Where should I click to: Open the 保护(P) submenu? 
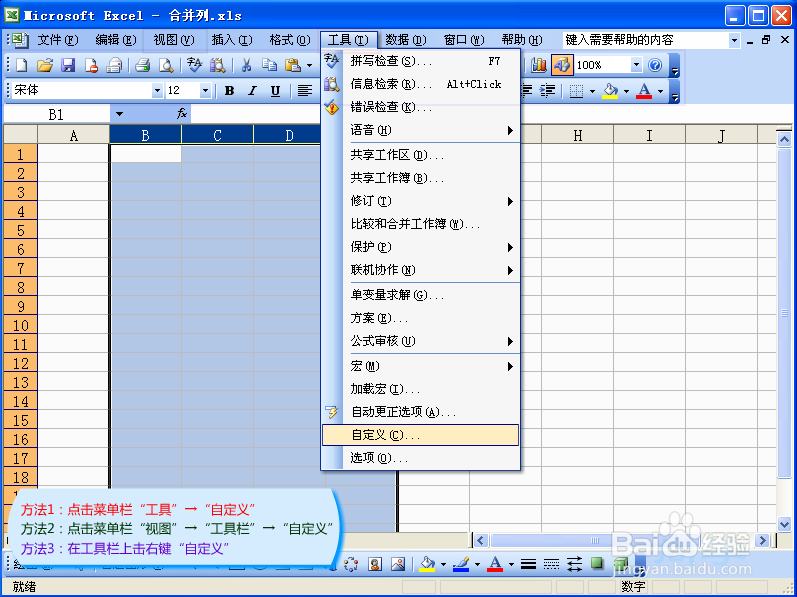[420, 247]
